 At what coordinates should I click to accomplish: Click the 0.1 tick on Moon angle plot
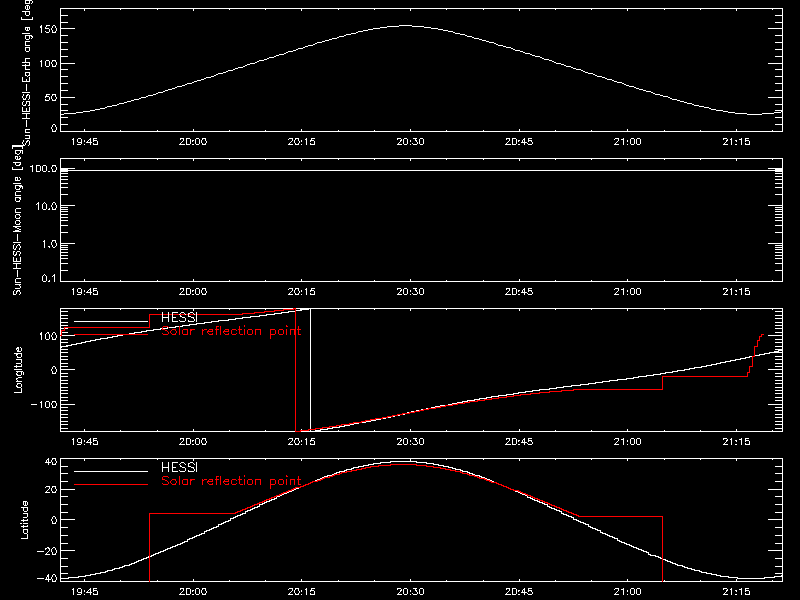[49, 278]
